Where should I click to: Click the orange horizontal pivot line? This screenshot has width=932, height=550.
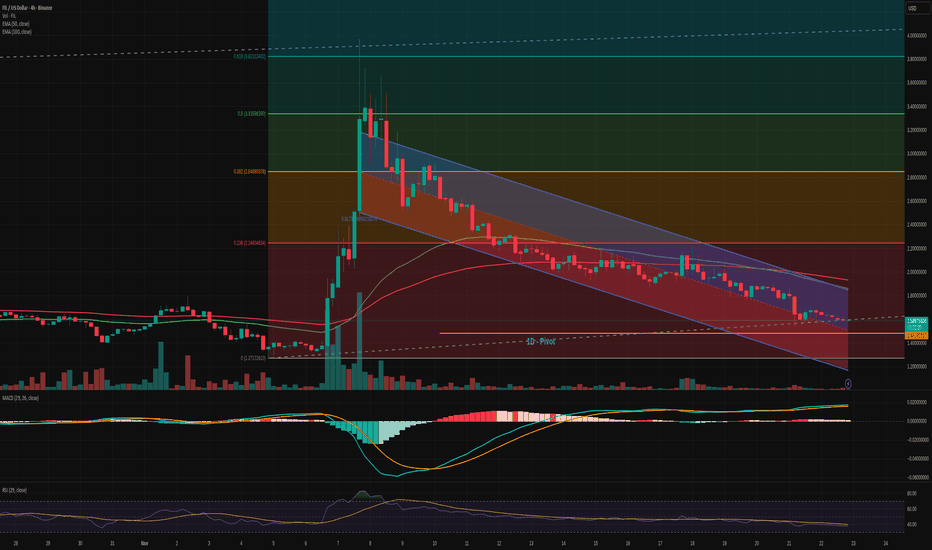[650, 333]
